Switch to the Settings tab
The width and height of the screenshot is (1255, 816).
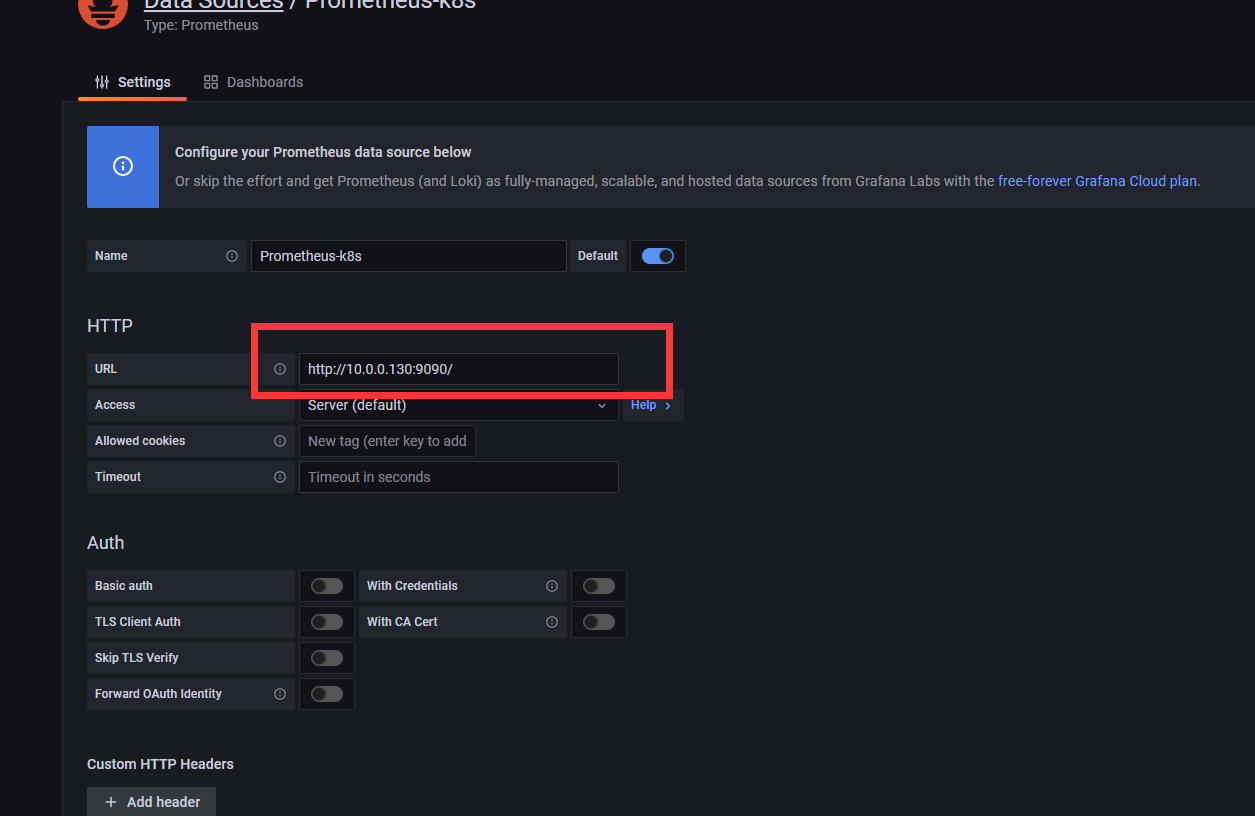133,82
